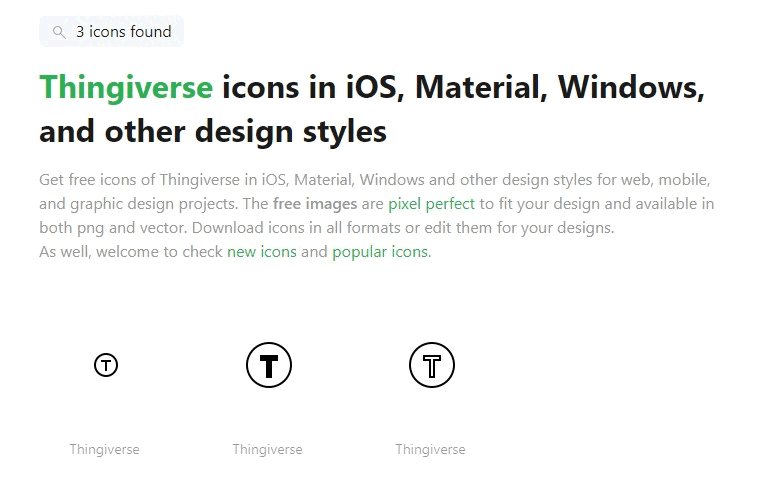Open the bold filled-T Thingiverse icon

[x=269, y=365]
